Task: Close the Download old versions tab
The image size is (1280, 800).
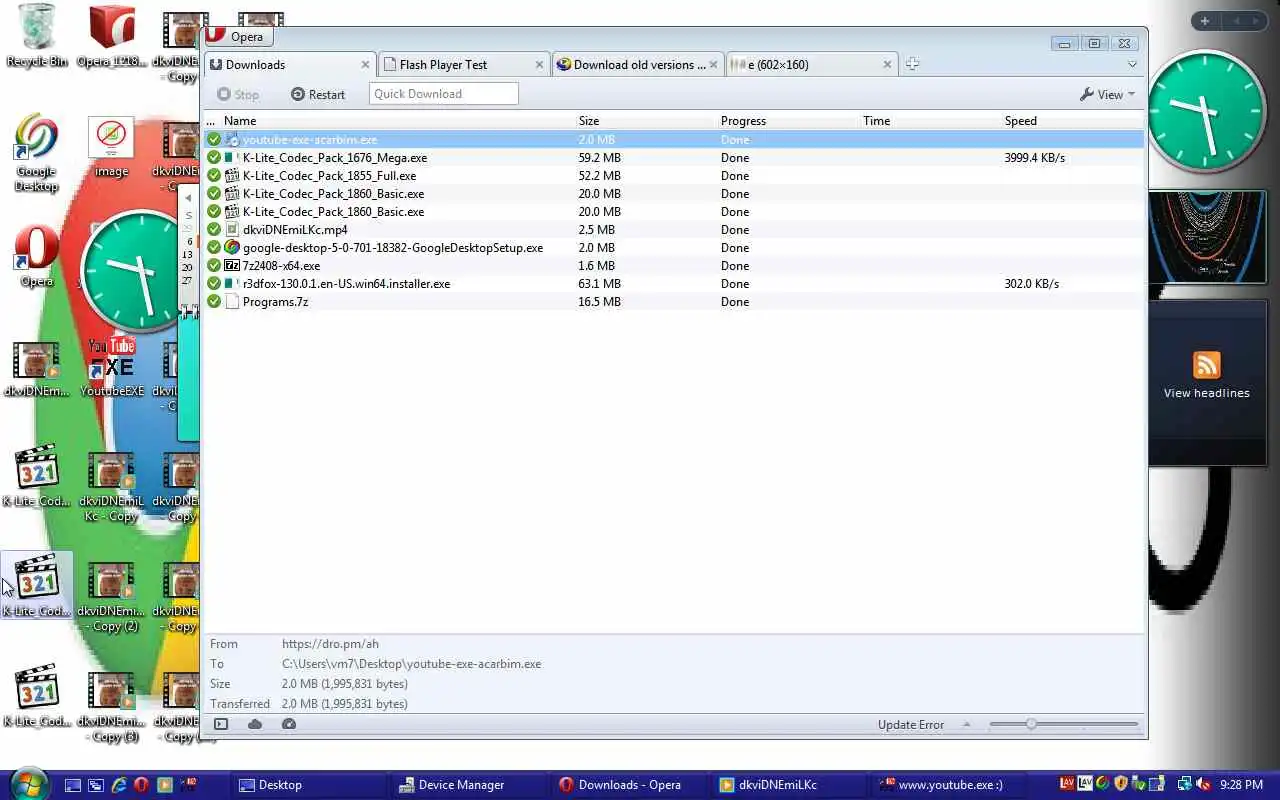Action: 713,65
